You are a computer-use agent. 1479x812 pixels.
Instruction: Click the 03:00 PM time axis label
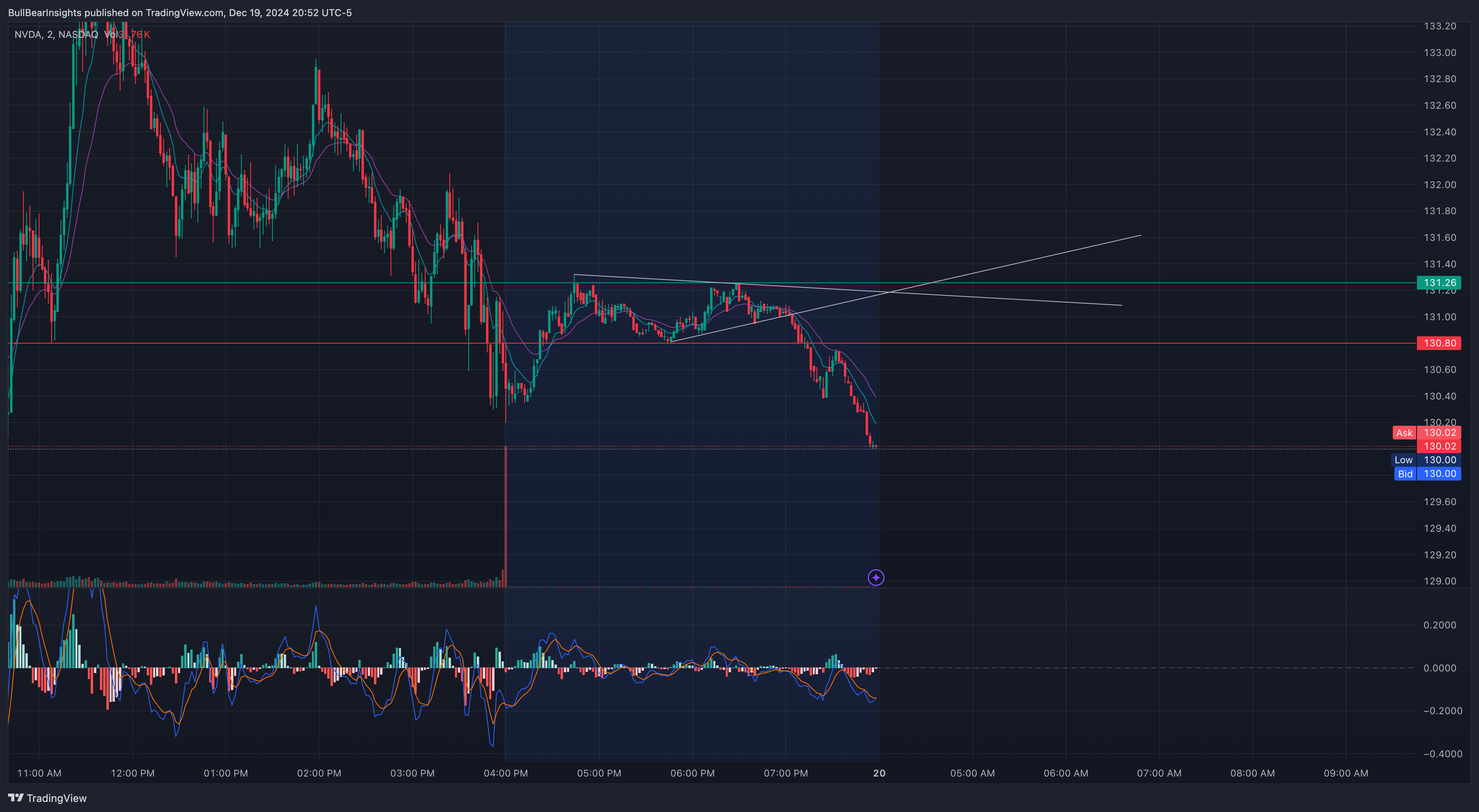tap(412, 773)
